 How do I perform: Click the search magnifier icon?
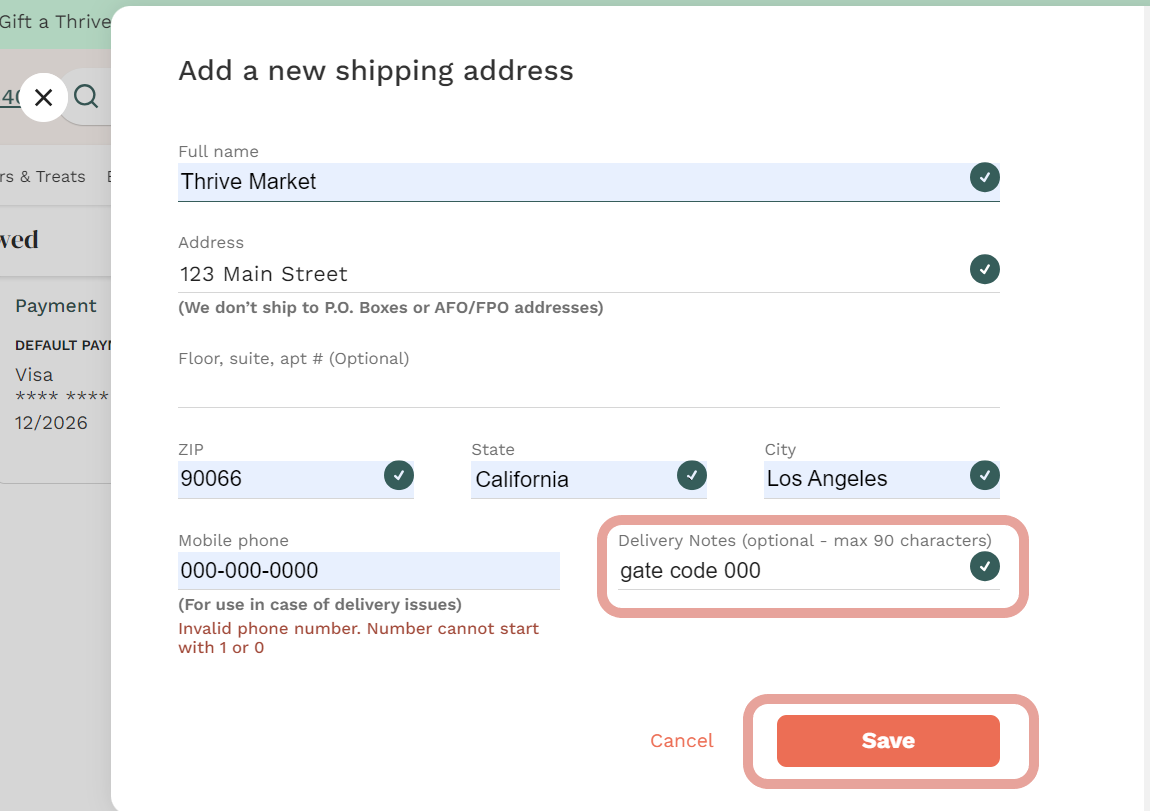(86, 96)
